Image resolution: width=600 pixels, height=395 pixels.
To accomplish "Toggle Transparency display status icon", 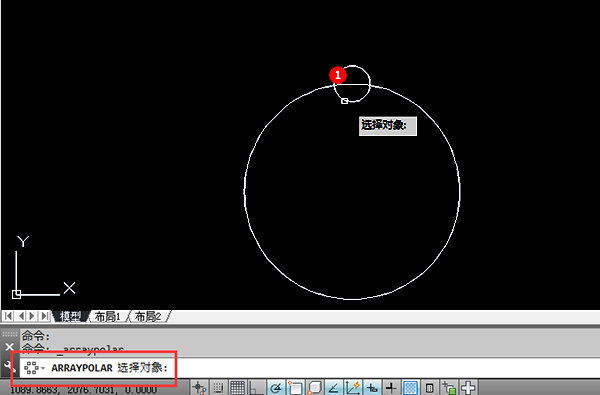I will (410, 388).
